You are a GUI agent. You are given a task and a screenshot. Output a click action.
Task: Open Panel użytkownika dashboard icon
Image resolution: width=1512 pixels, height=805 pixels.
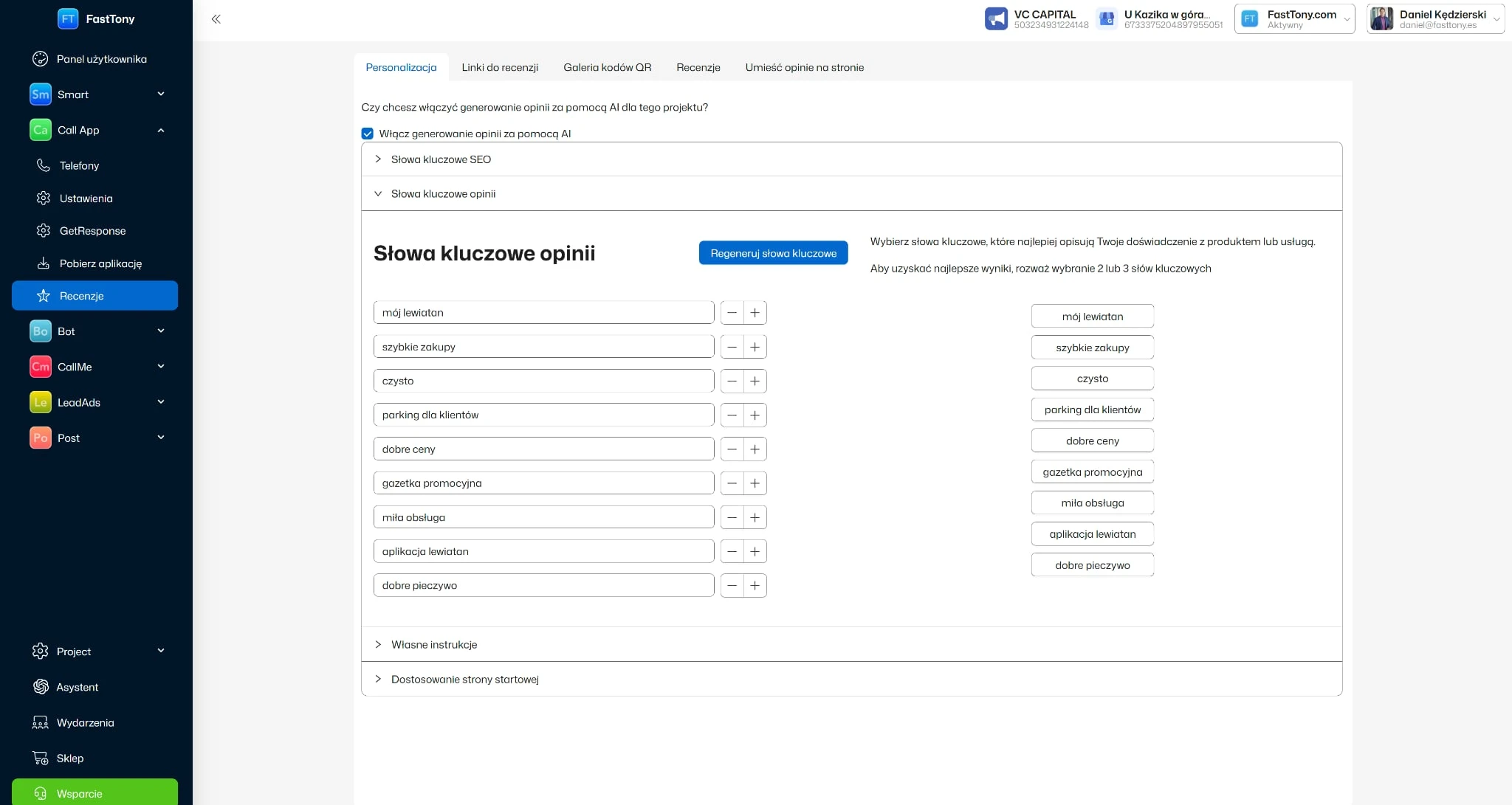tap(41, 59)
